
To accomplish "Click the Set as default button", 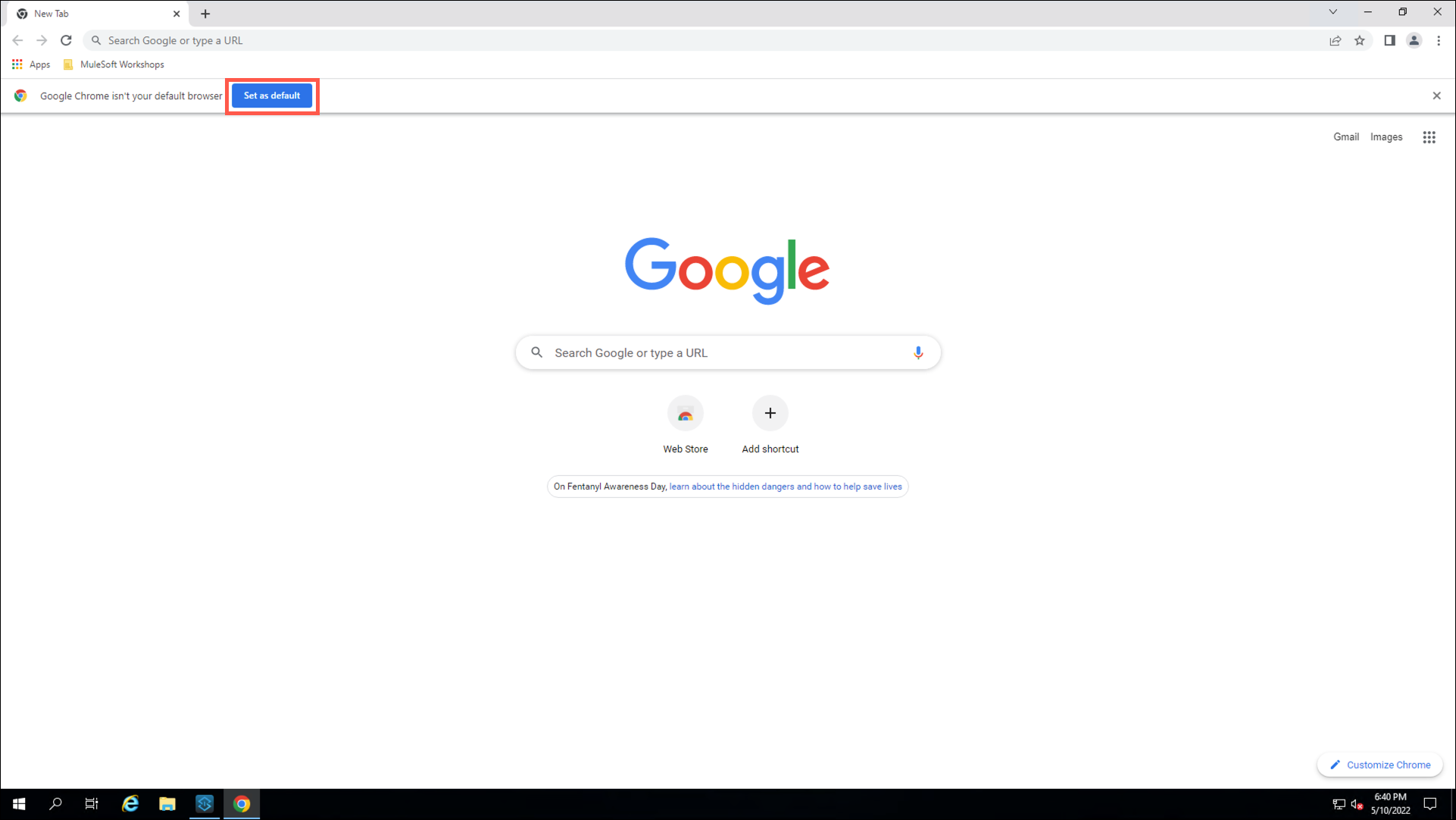I will pos(272,96).
